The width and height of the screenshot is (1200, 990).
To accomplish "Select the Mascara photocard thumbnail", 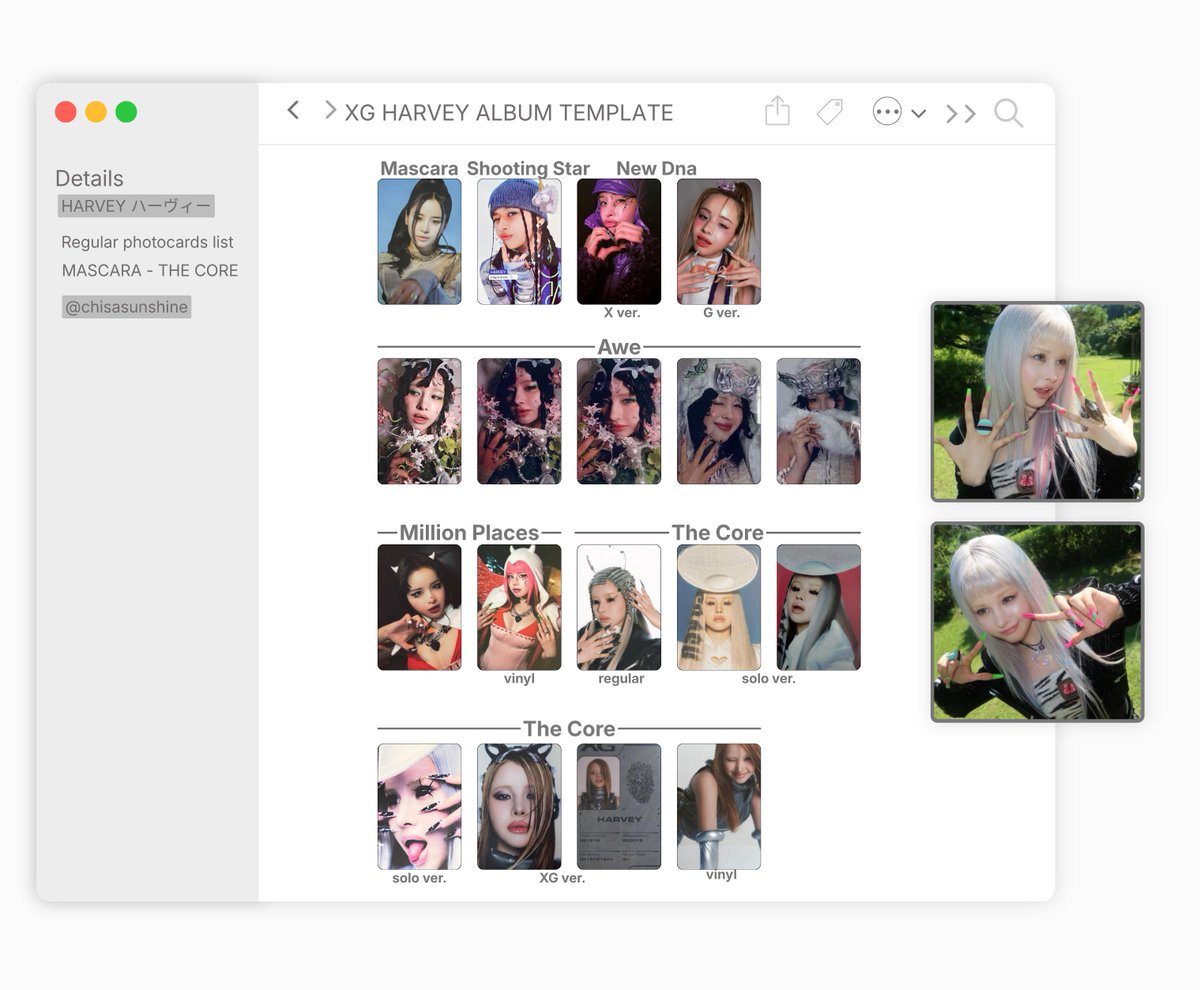I will (419, 241).
